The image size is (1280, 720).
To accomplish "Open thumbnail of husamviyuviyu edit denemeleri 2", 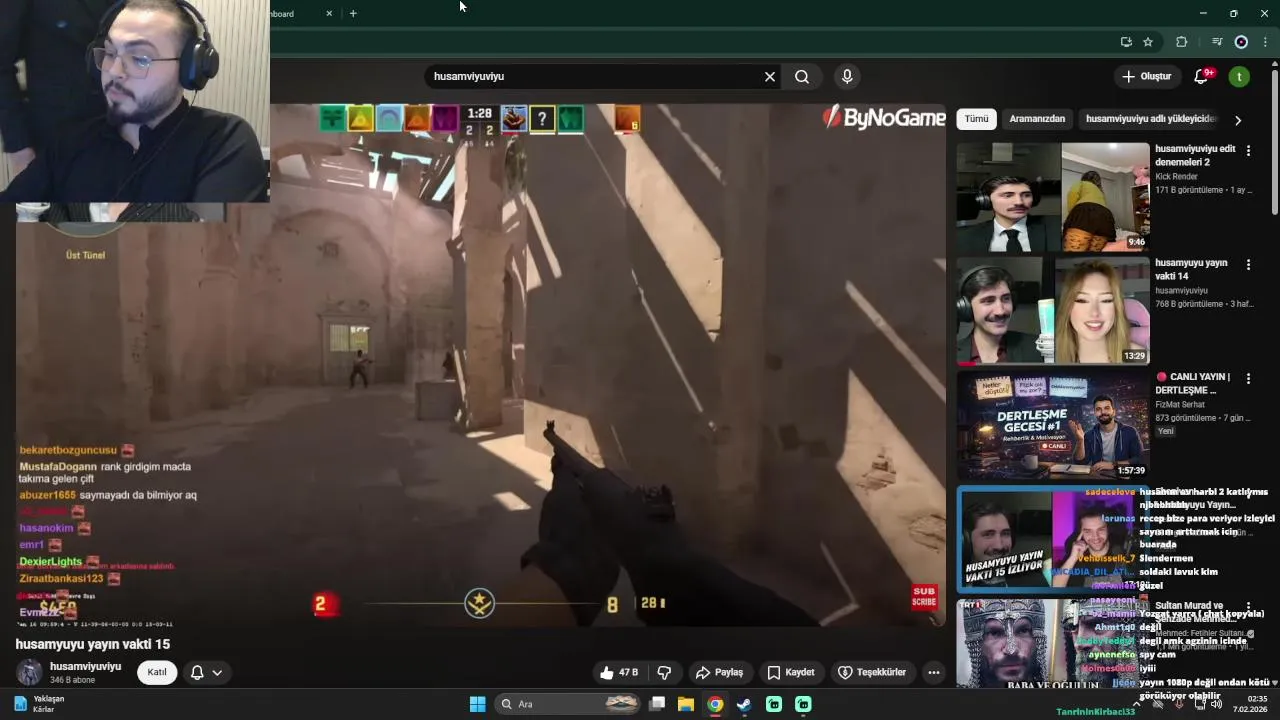I will [1053, 197].
